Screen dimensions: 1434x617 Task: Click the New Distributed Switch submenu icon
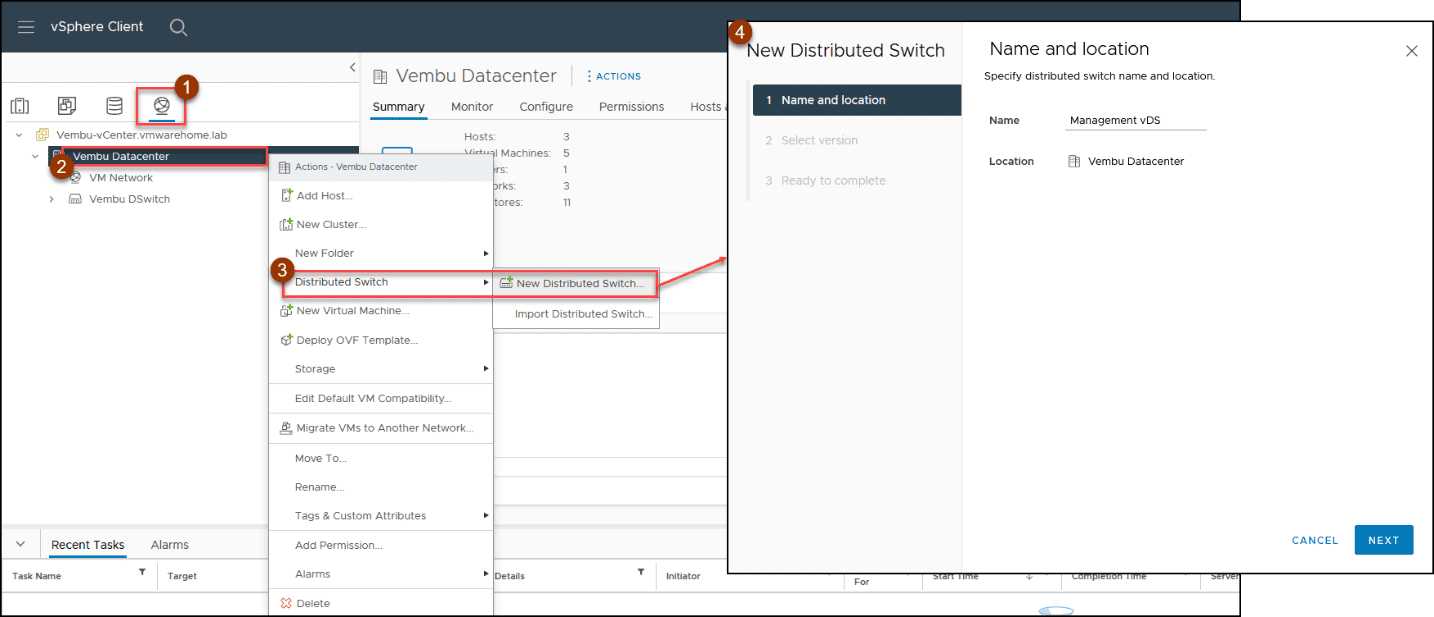coord(506,283)
